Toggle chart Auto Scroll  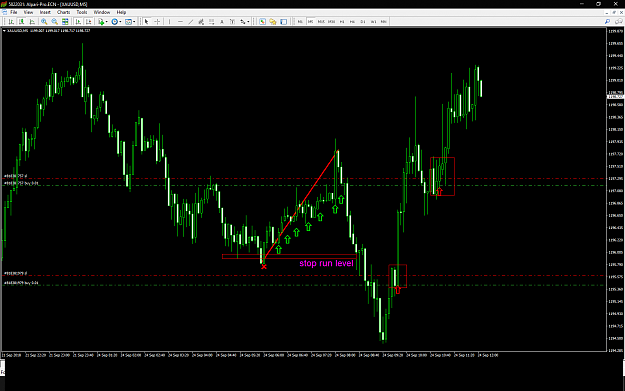click(x=78, y=22)
